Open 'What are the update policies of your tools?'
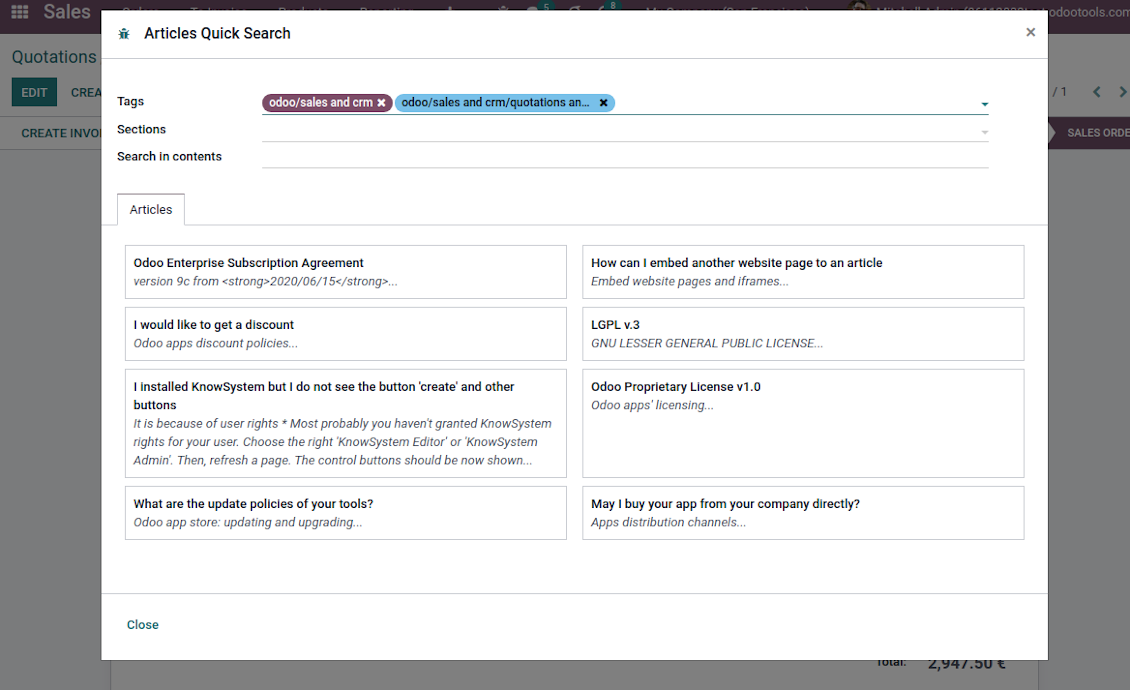 pyautogui.click(x=346, y=513)
